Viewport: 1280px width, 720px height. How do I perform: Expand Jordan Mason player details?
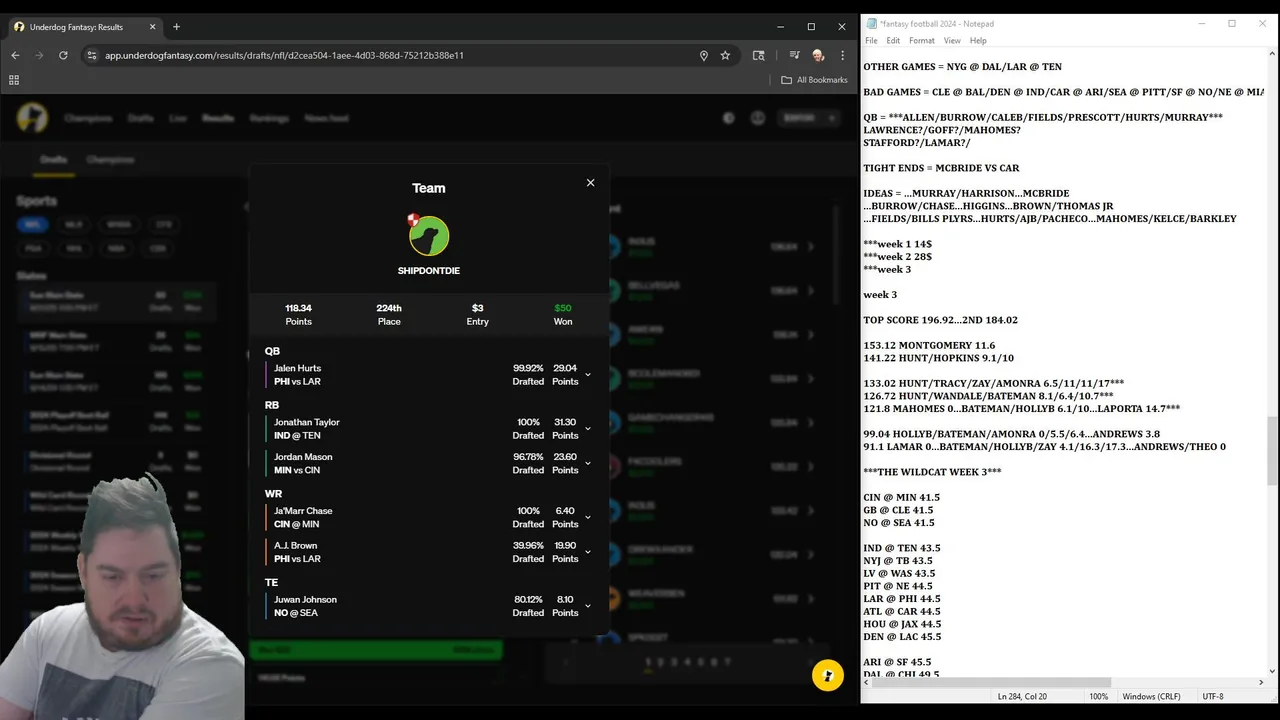587,463
